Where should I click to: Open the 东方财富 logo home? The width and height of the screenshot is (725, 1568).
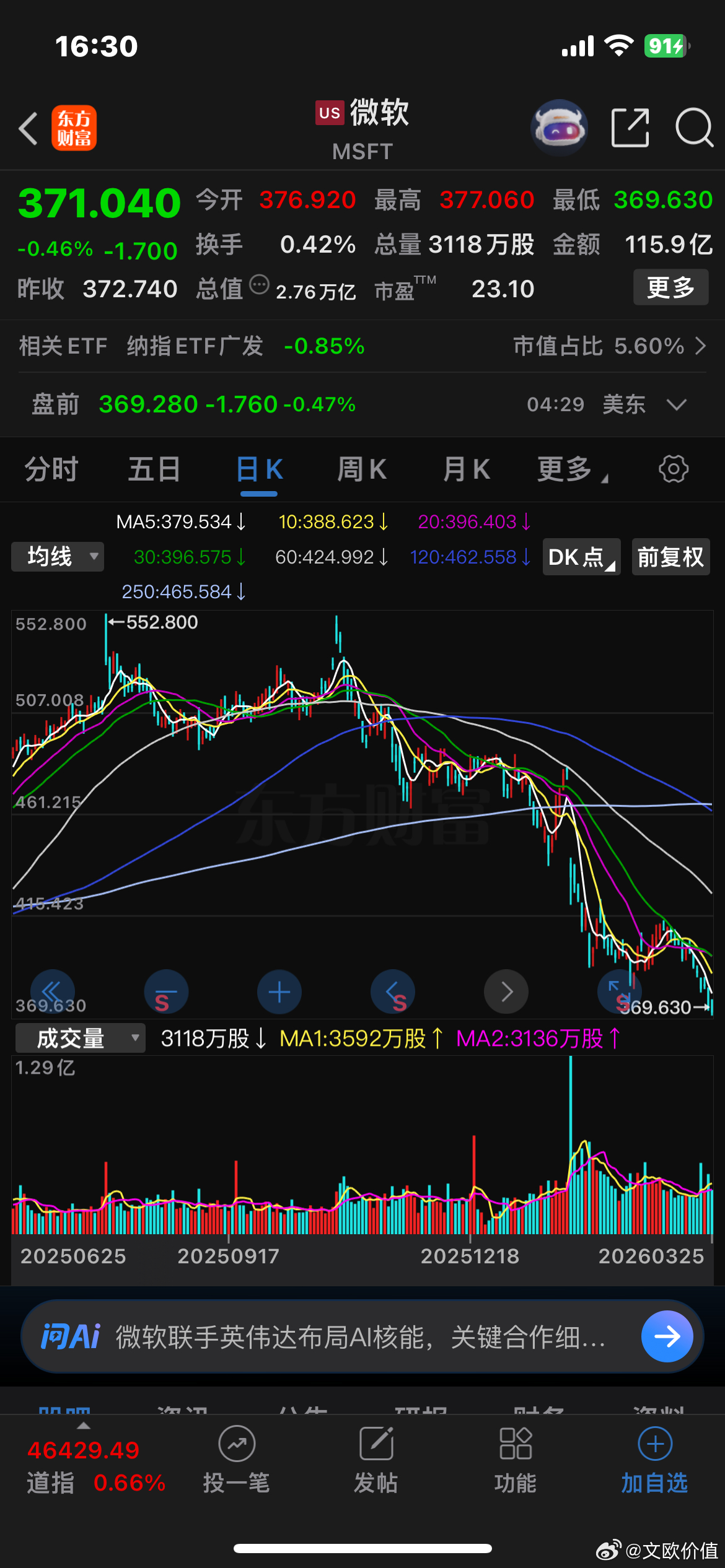coord(74,128)
